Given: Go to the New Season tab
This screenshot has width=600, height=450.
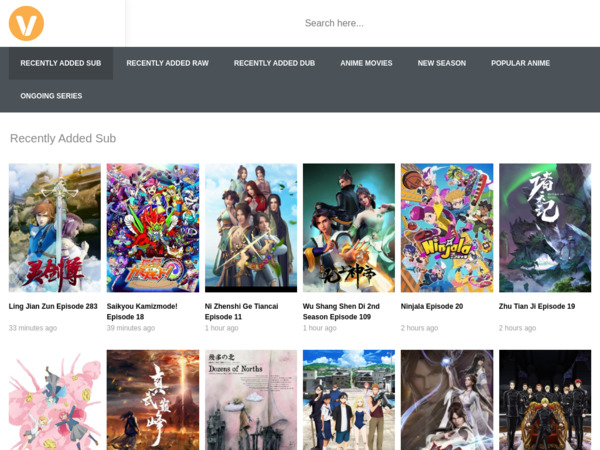Looking at the screenshot, I should pyautogui.click(x=442, y=63).
